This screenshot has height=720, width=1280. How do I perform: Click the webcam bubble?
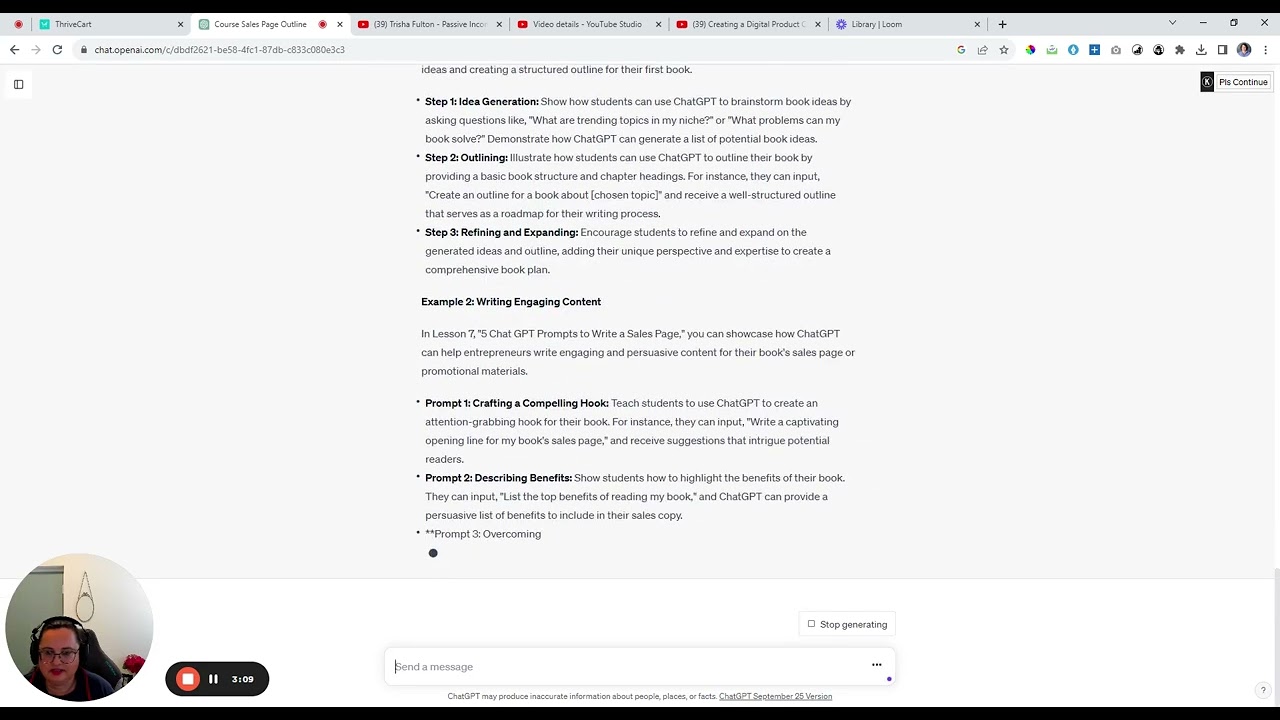[79, 628]
